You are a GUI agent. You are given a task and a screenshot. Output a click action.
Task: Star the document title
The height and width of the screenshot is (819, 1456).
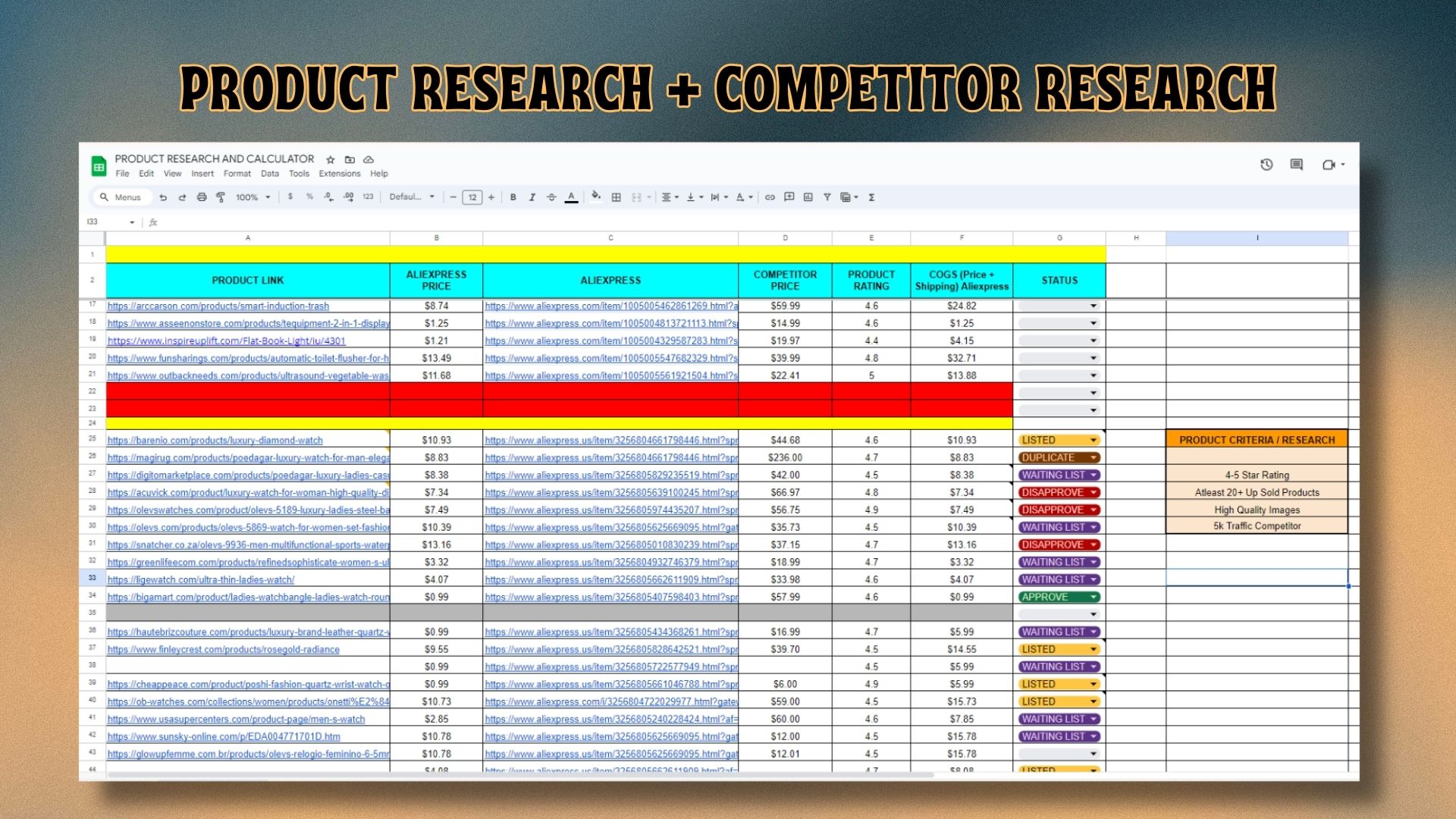[331, 159]
